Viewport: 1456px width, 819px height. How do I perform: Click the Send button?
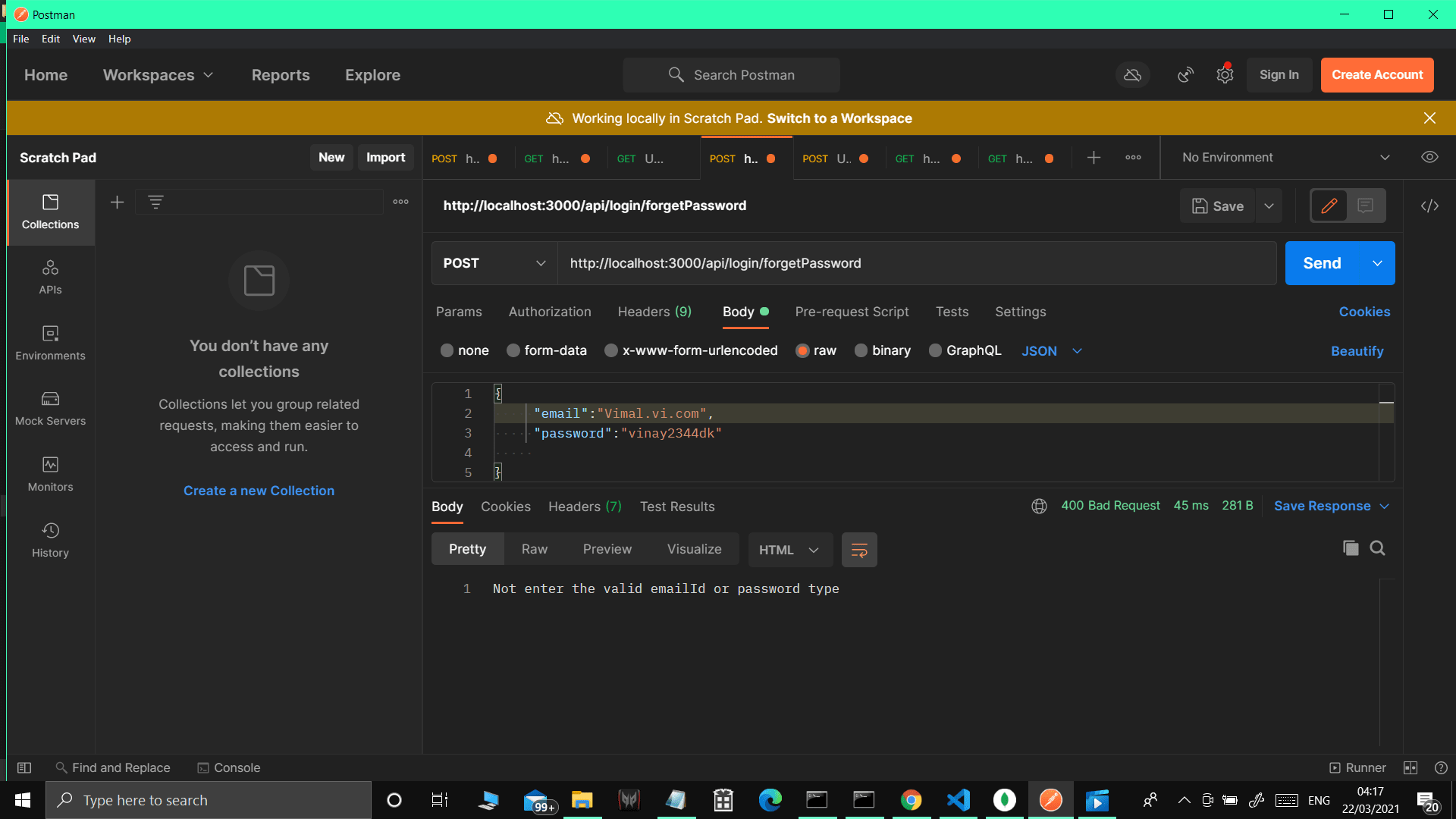pyautogui.click(x=1322, y=263)
